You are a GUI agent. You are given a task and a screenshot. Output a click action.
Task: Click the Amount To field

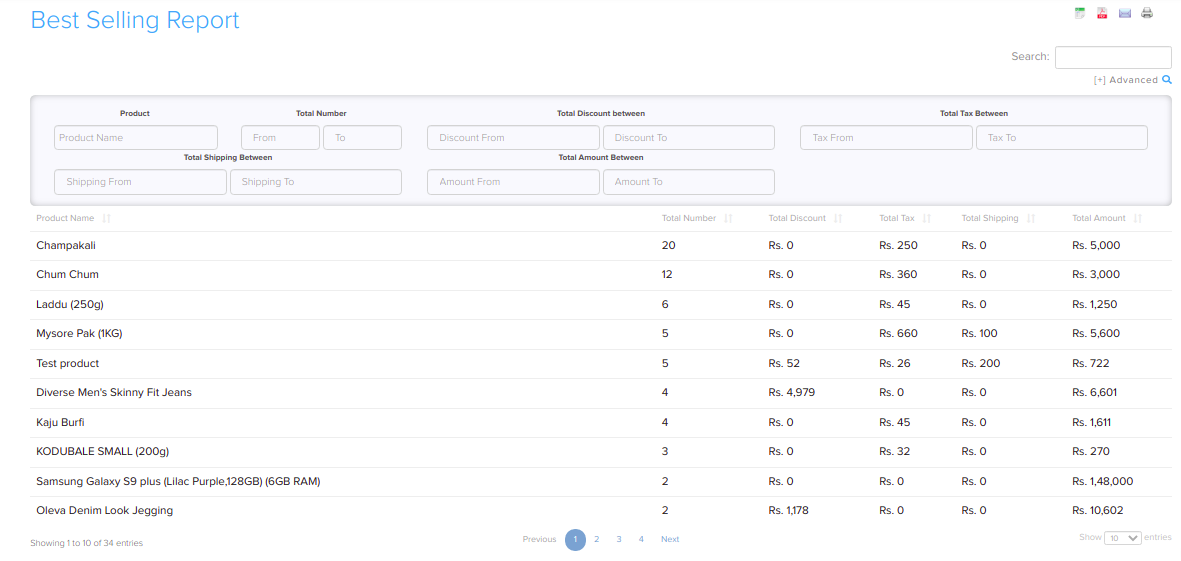(689, 182)
